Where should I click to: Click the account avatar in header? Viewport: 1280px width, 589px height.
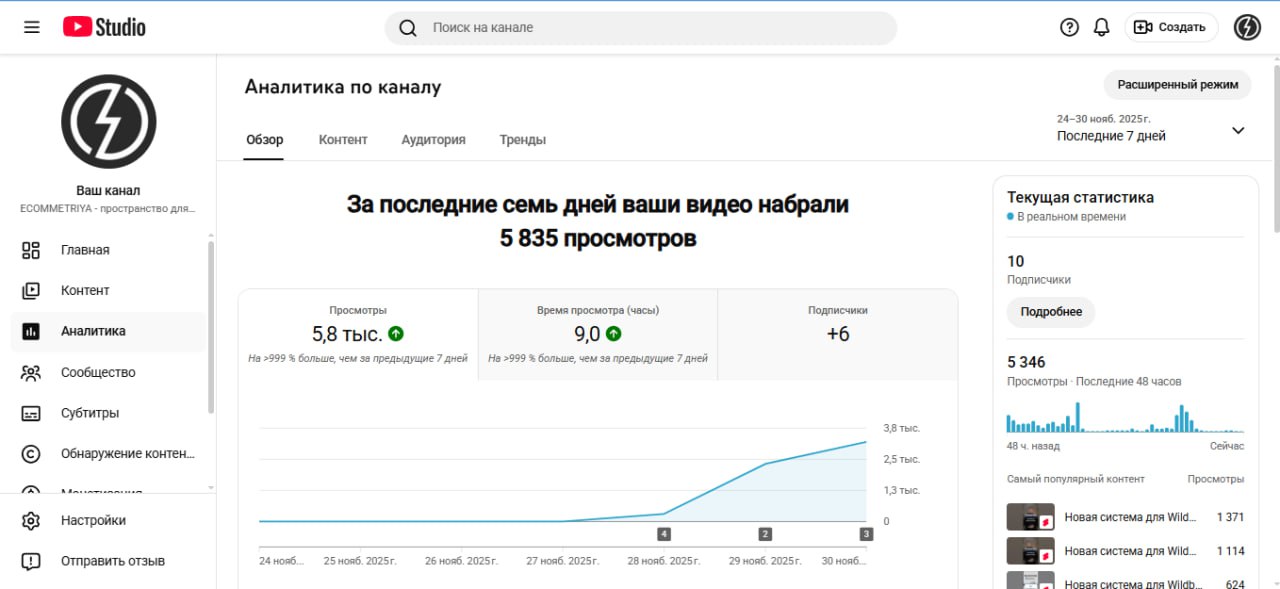1247,27
